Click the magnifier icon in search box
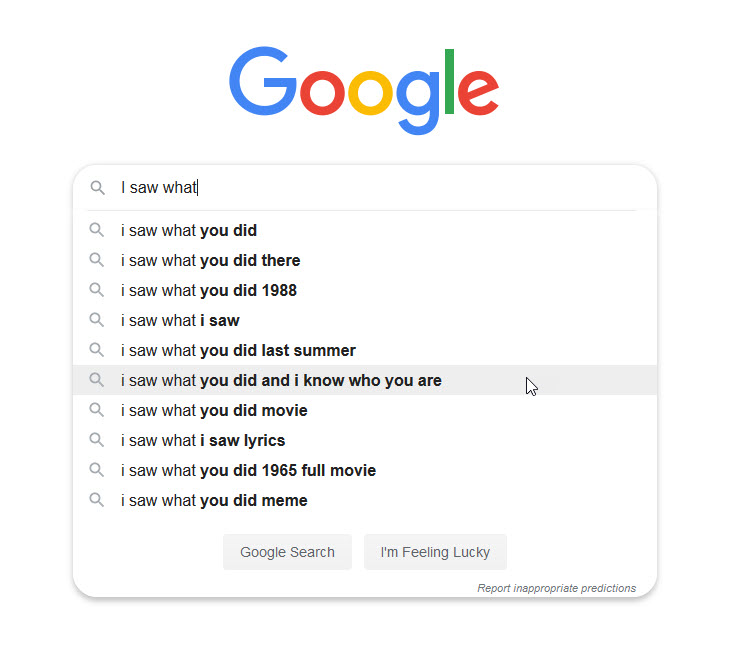 tap(97, 188)
